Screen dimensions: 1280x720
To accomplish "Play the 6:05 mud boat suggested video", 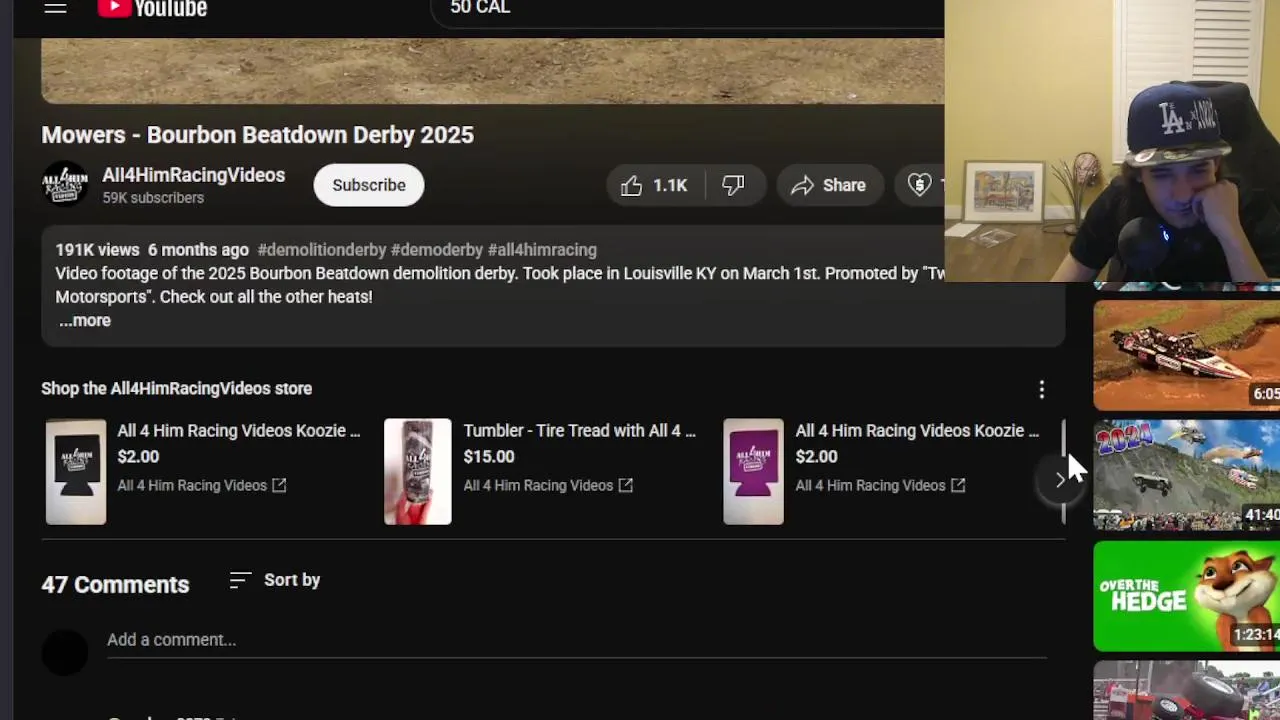I will (x=1186, y=355).
